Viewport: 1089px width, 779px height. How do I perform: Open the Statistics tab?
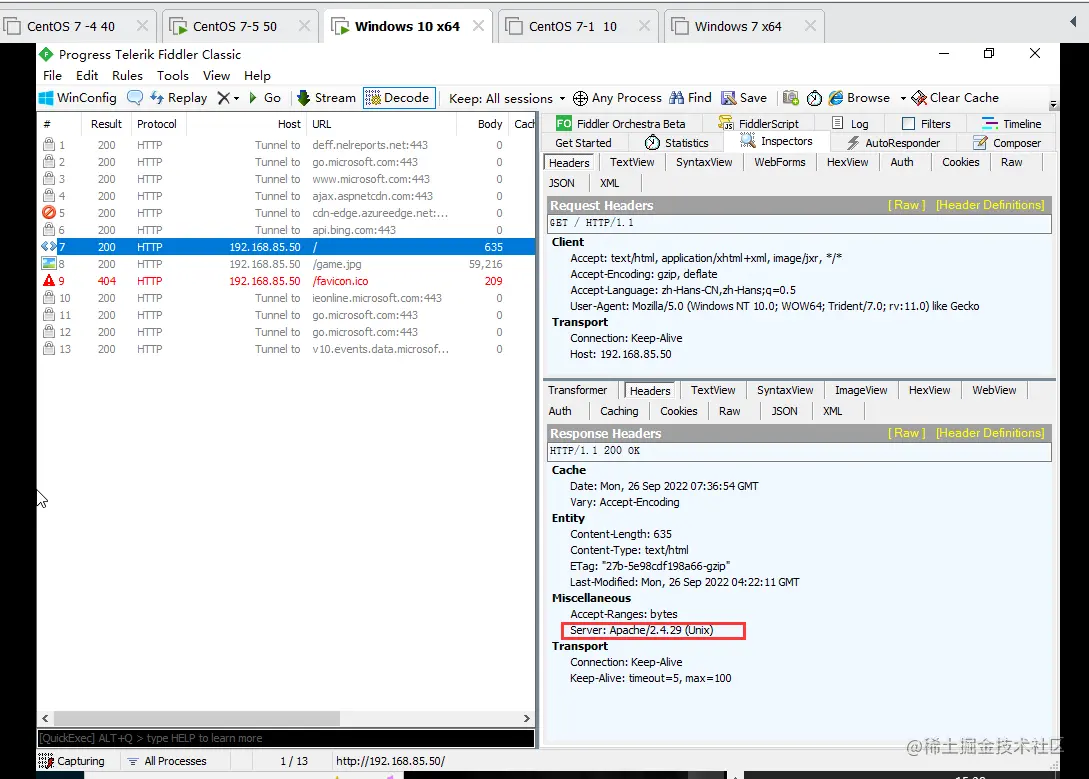[676, 143]
